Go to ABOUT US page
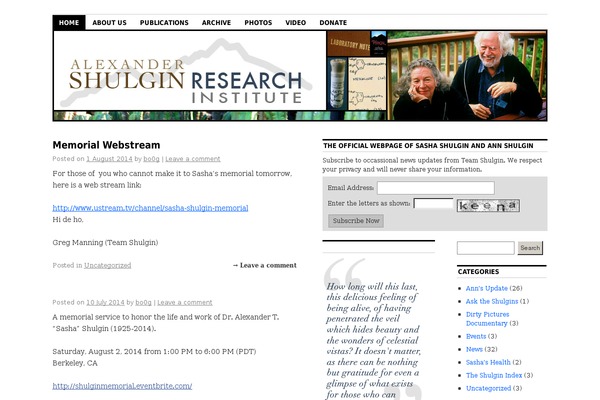 click(x=109, y=23)
